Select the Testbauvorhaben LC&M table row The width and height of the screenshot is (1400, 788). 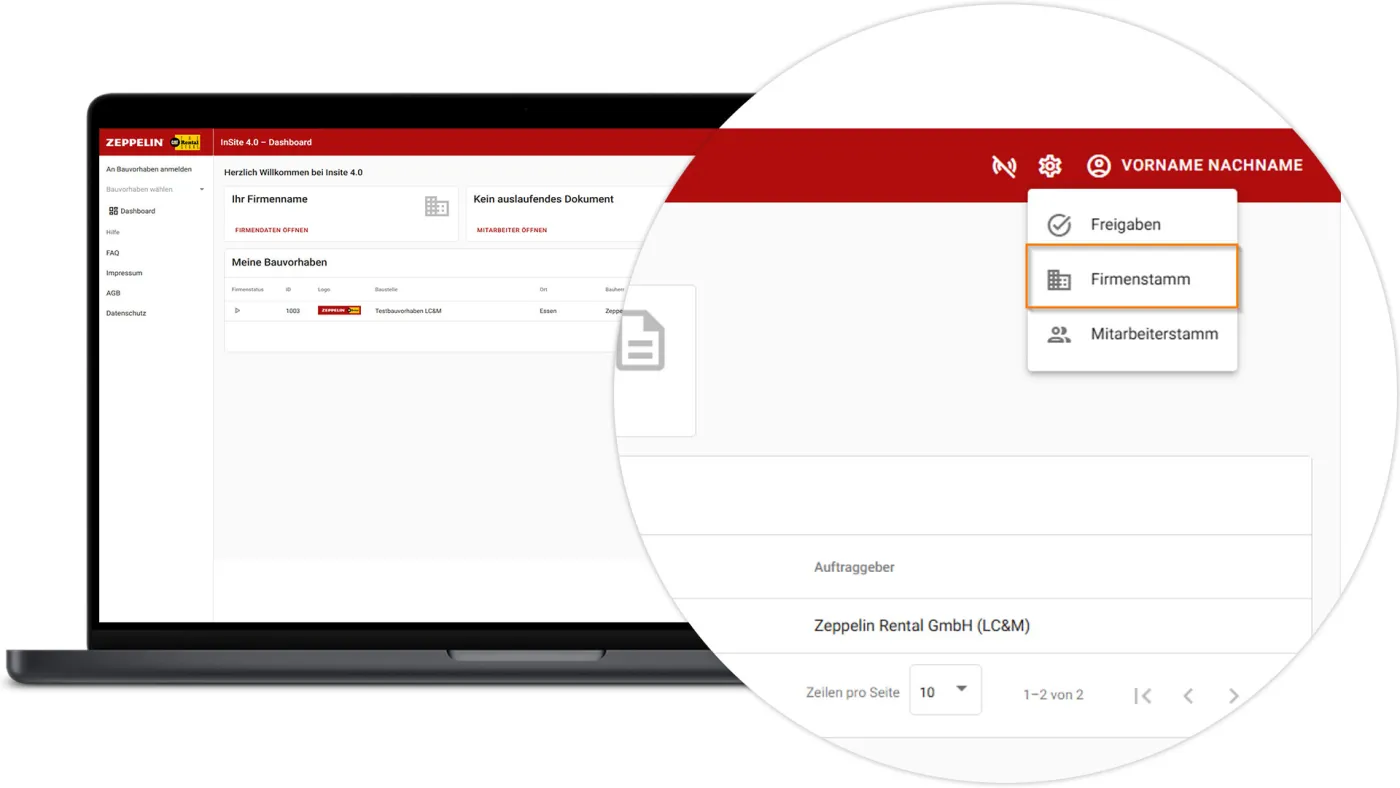pos(408,311)
